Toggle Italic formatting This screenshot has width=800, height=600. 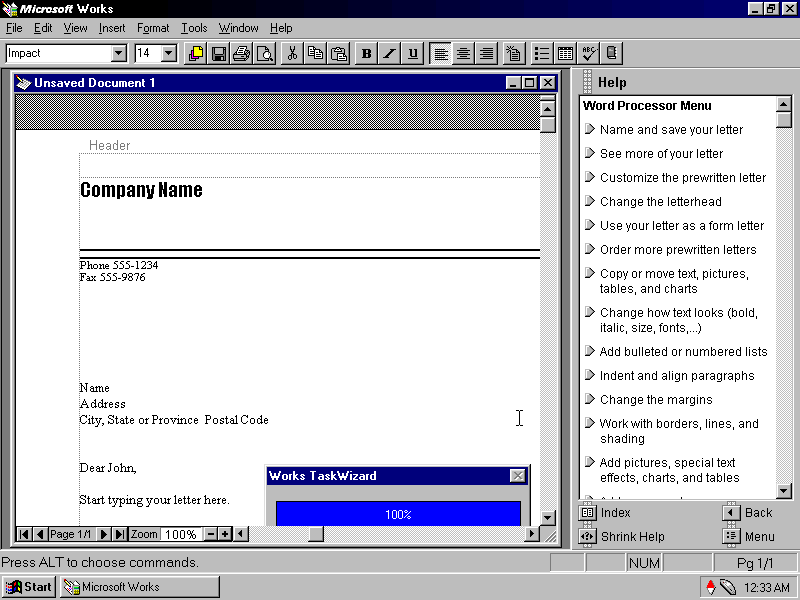coord(389,54)
